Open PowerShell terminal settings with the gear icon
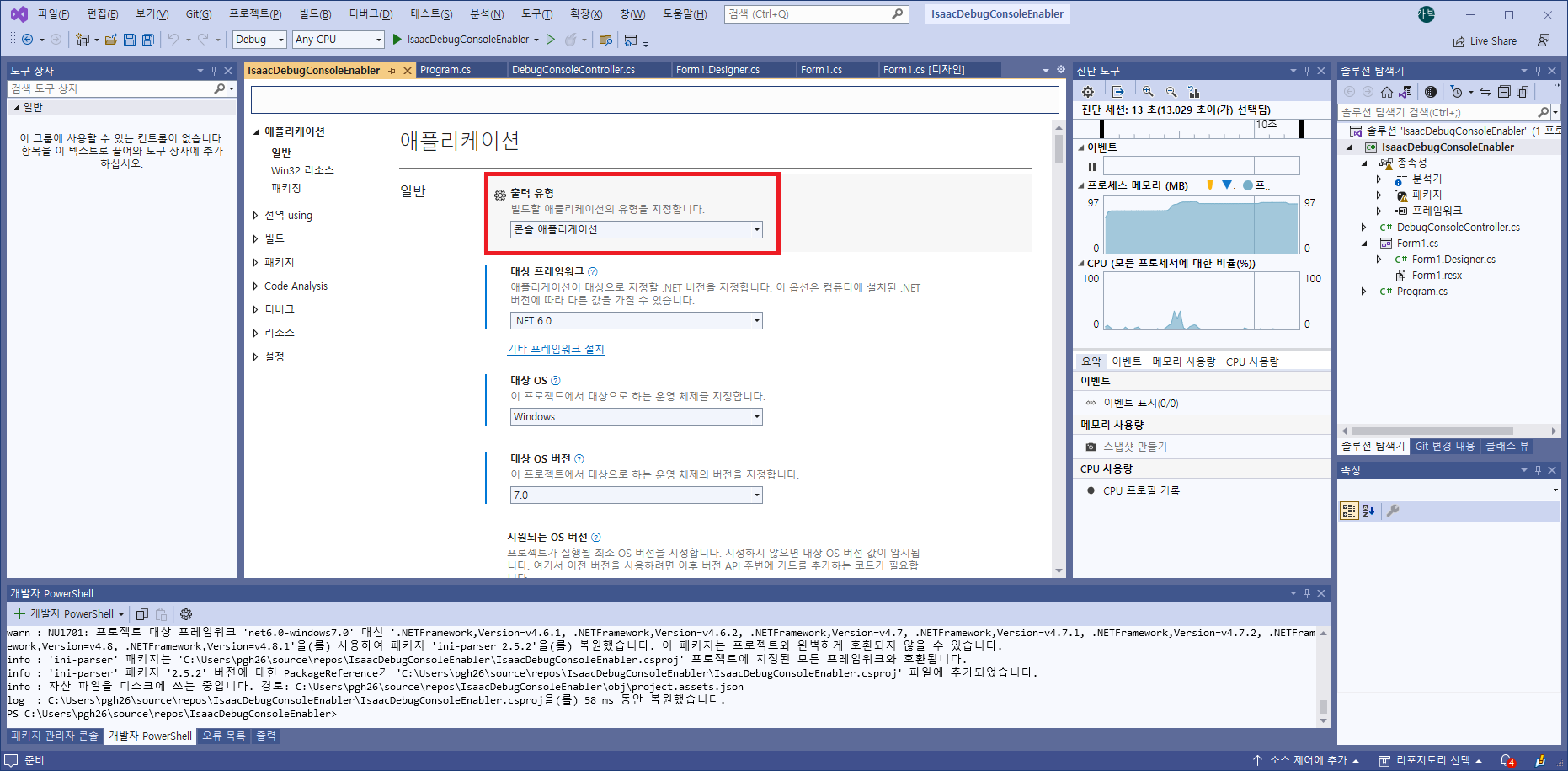This screenshot has height=771, width=1568. tap(186, 614)
